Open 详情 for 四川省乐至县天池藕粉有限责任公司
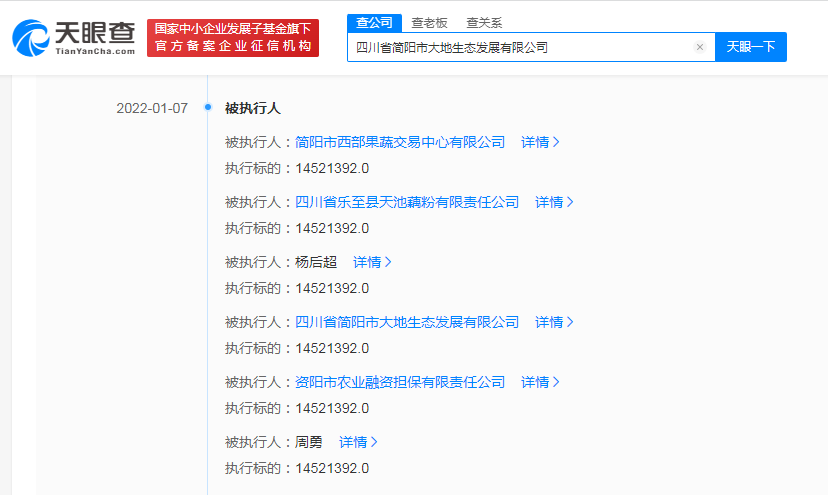Screen dimensions: 828x495 (x=554, y=202)
